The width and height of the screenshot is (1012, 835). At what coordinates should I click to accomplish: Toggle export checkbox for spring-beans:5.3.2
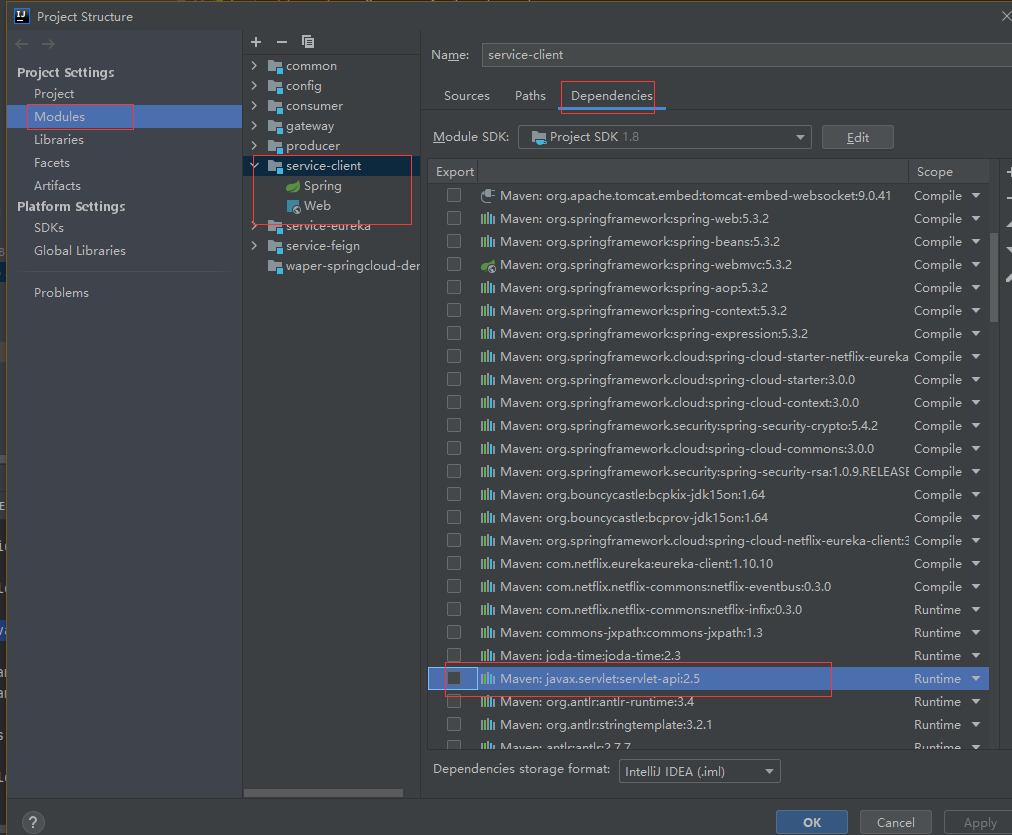click(x=454, y=241)
